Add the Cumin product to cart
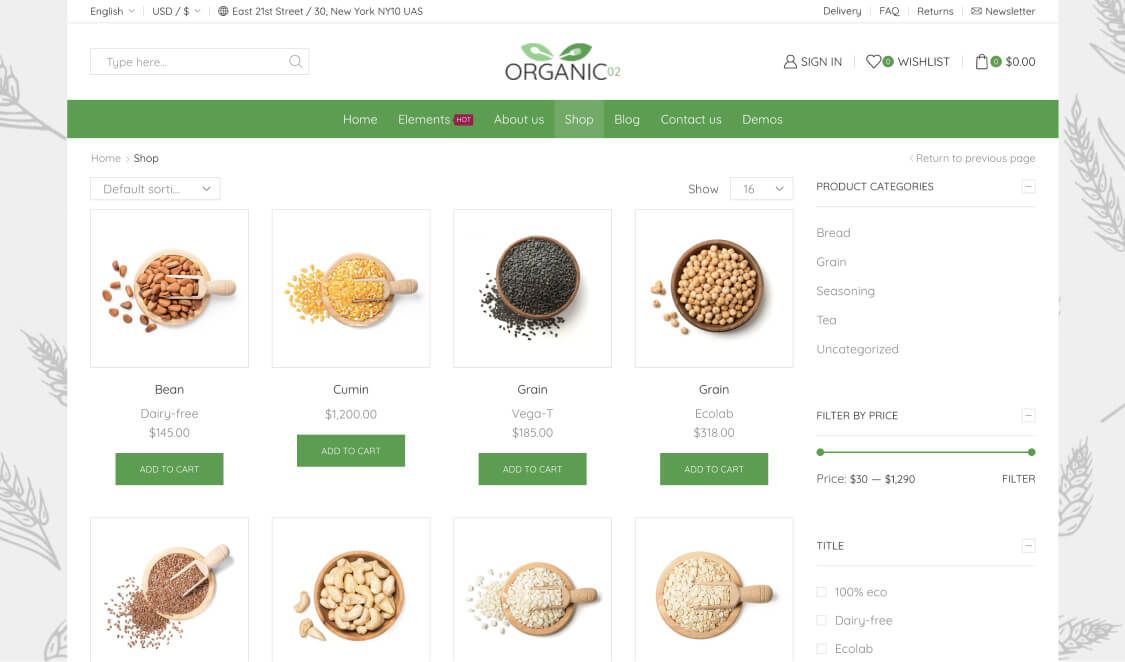This screenshot has height=662, width=1125. pos(351,450)
